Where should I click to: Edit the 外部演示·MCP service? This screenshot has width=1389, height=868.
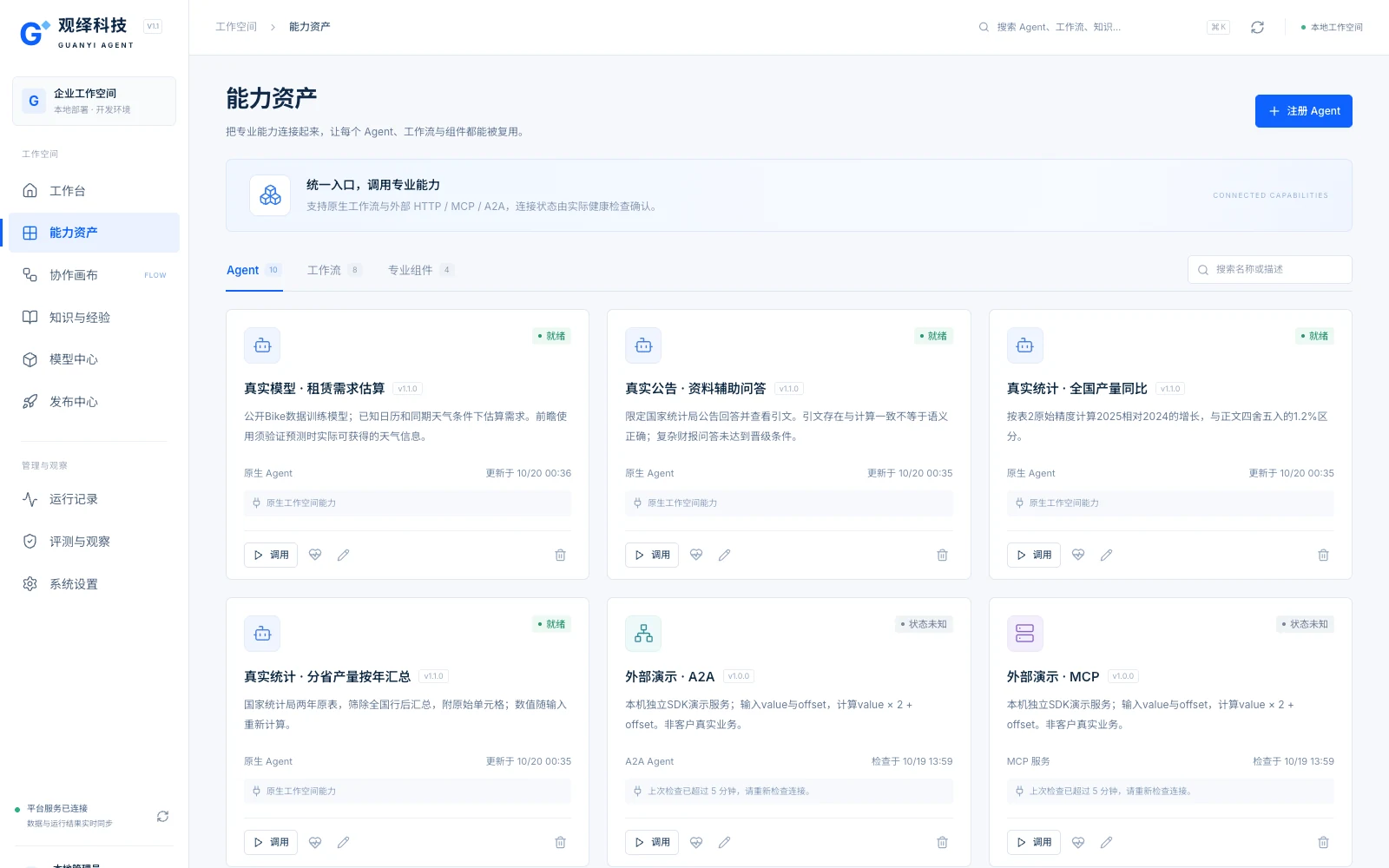coord(1106,842)
